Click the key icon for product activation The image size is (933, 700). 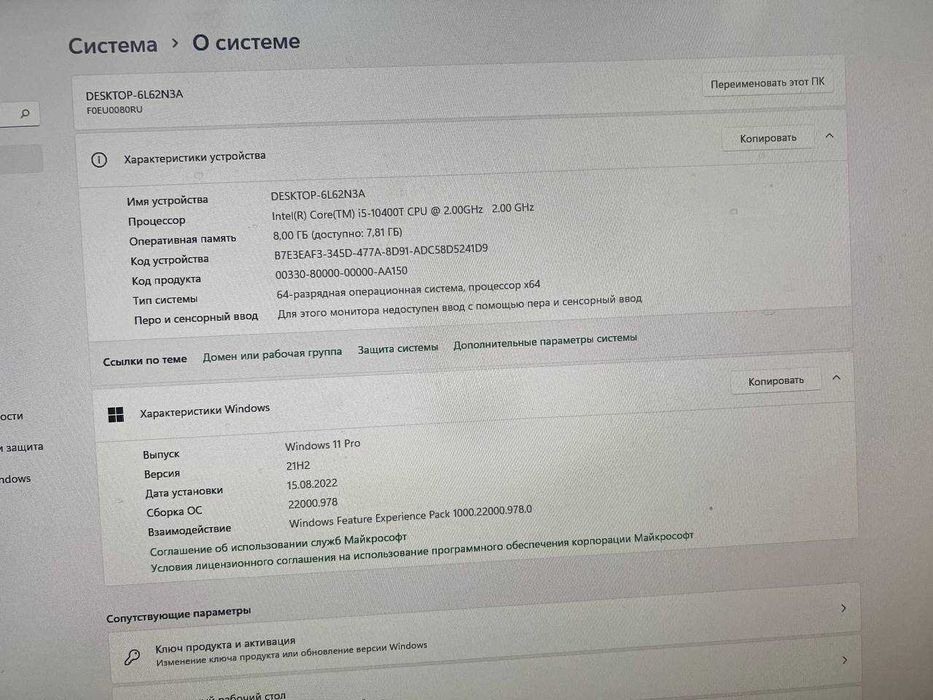click(x=132, y=657)
